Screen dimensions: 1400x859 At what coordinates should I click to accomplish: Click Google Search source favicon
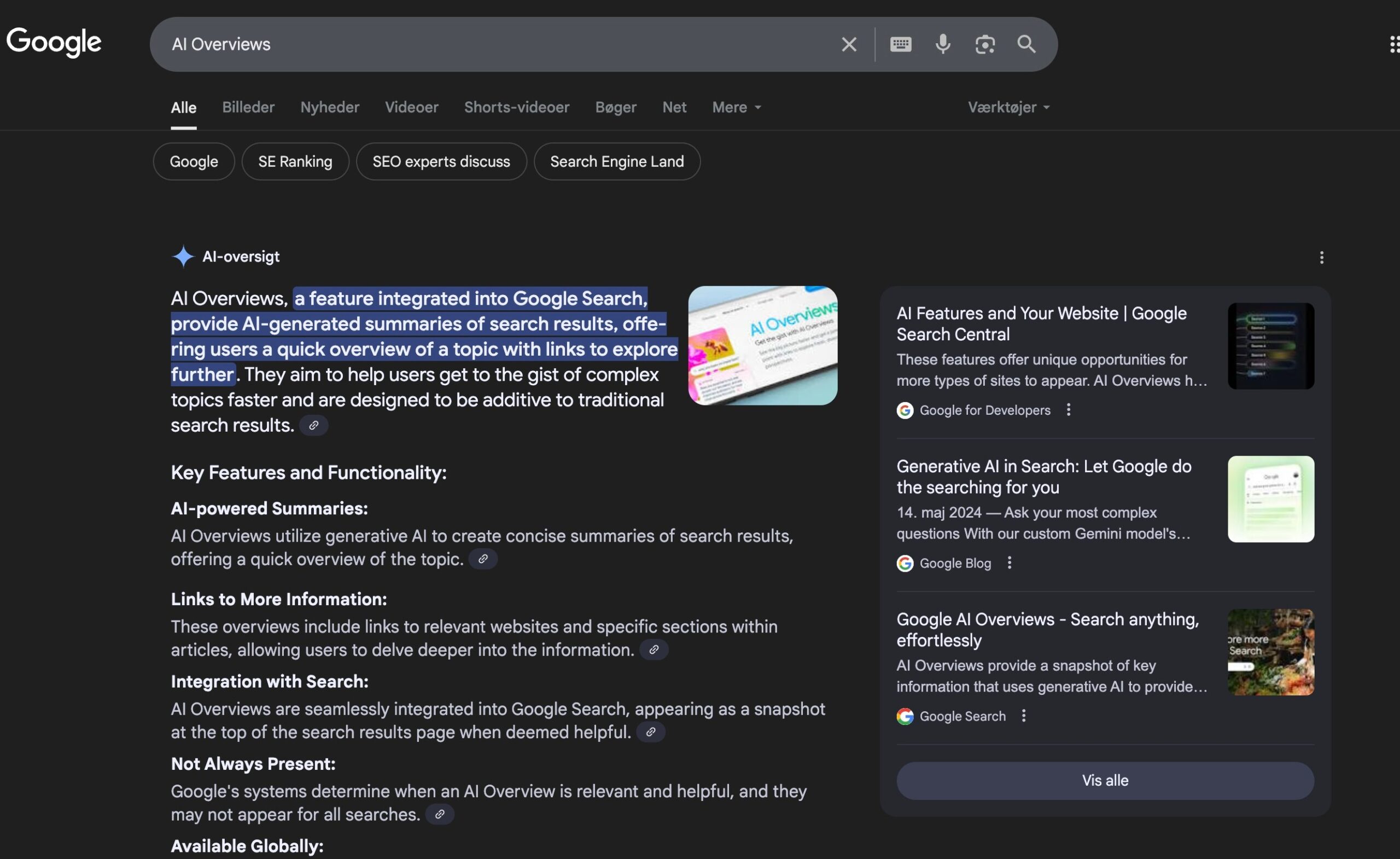click(x=905, y=716)
